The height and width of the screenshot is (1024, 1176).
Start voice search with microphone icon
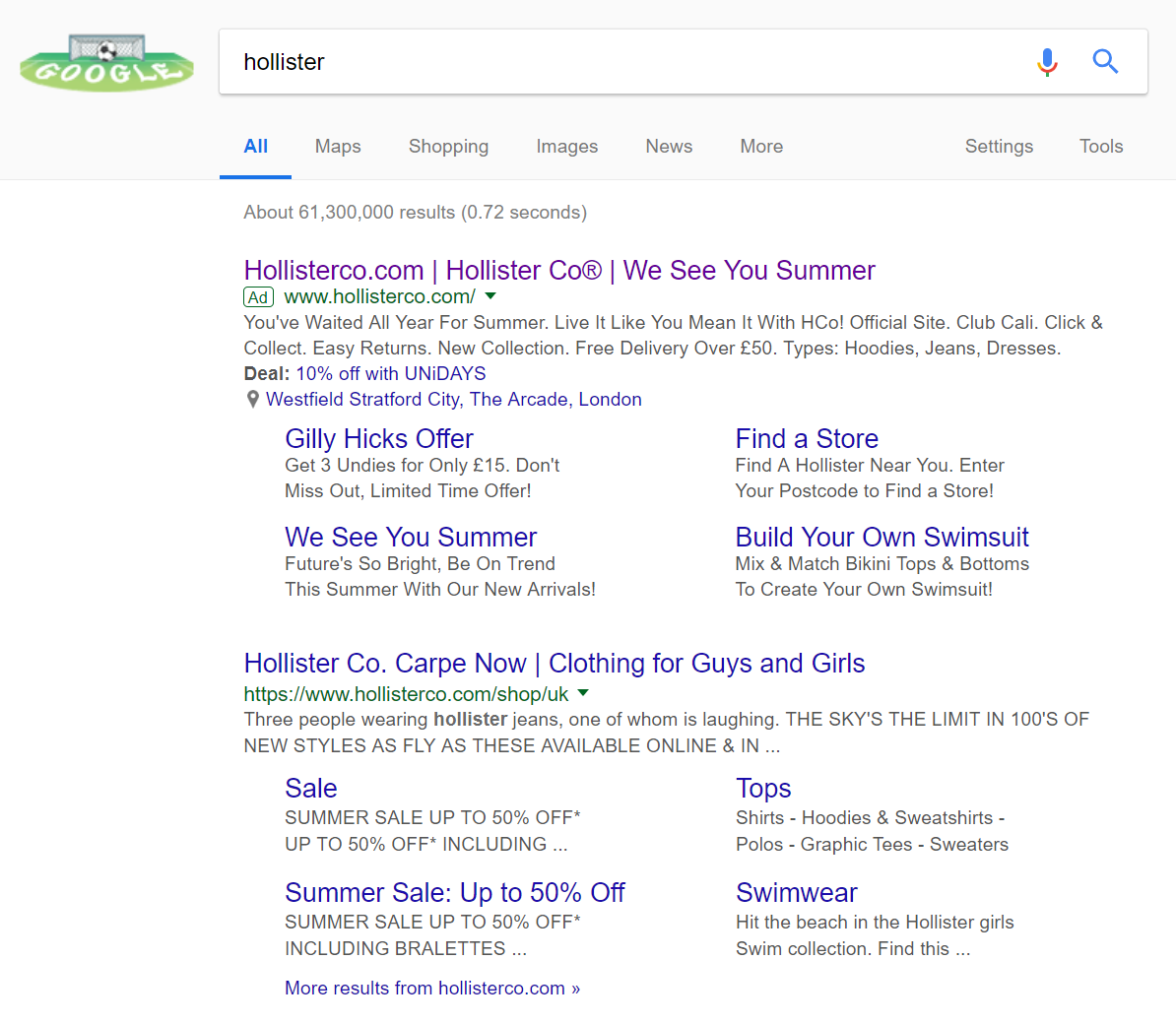tap(1047, 61)
